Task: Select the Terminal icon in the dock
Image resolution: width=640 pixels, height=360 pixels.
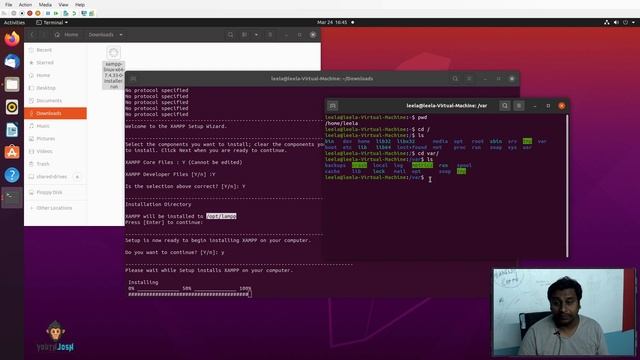Action: [12, 198]
